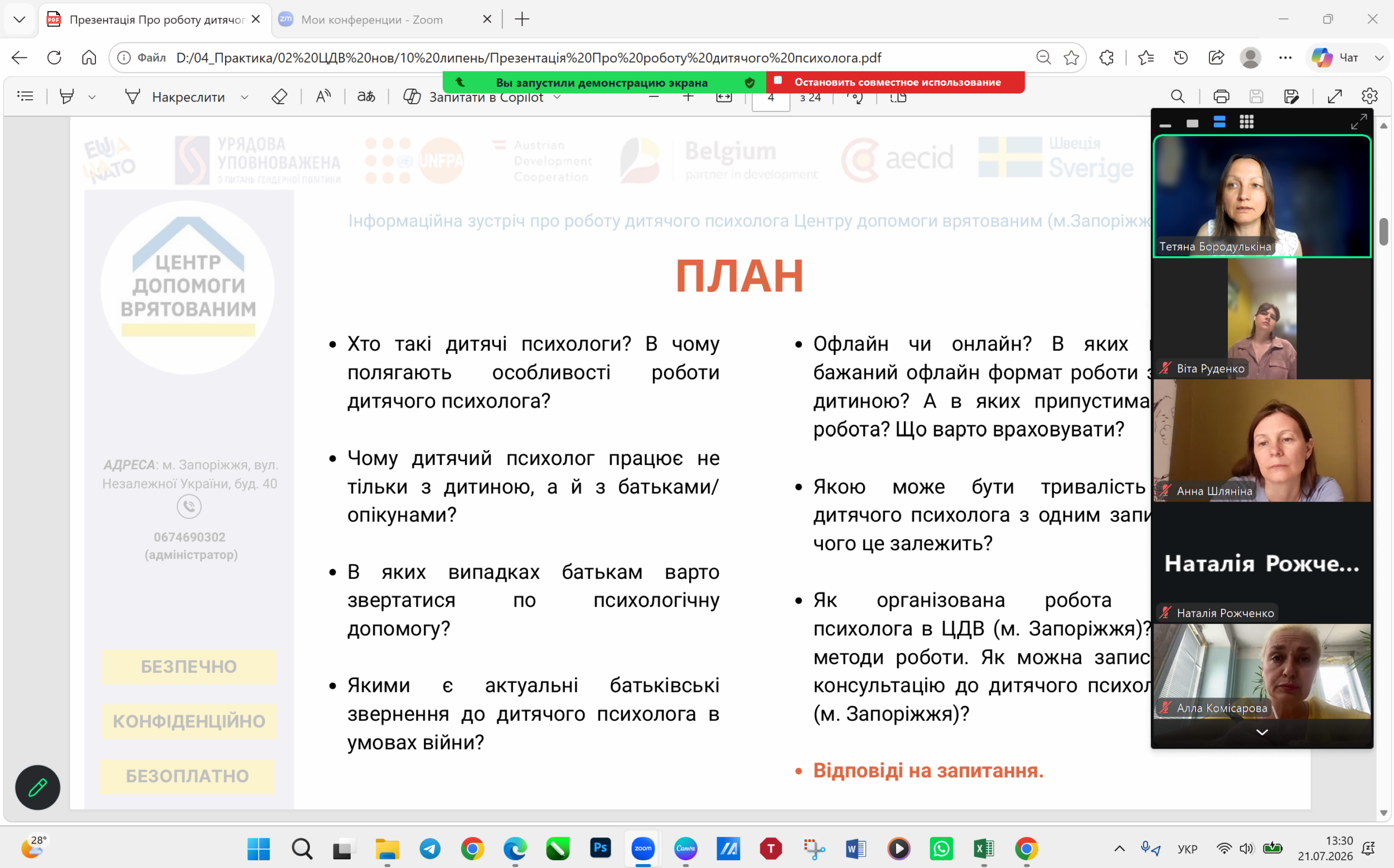Viewport: 1394px width, 868px height.
Task: Open WhatsApp from the taskbar
Action: point(942,848)
